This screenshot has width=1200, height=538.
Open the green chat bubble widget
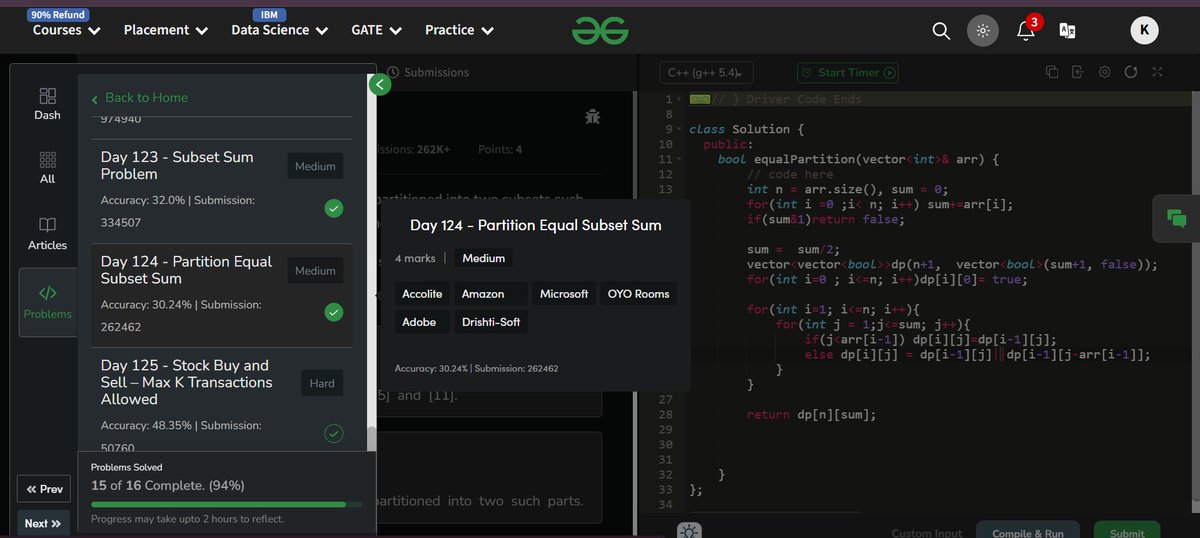1177,218
